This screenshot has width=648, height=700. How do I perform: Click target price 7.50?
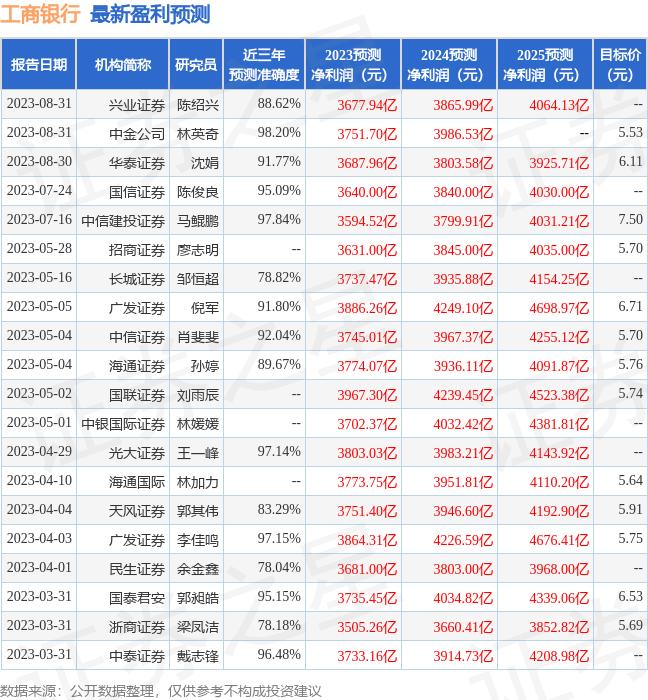631,220
